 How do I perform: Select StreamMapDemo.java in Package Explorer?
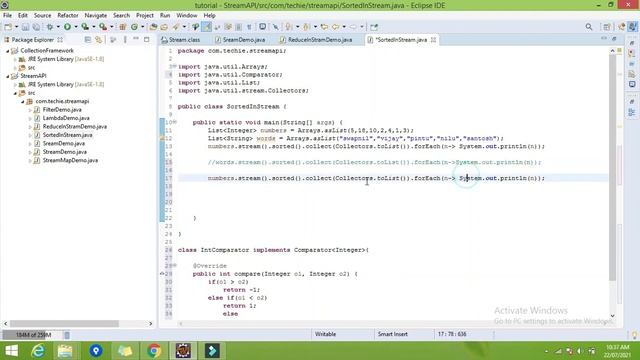coord(70,160)
